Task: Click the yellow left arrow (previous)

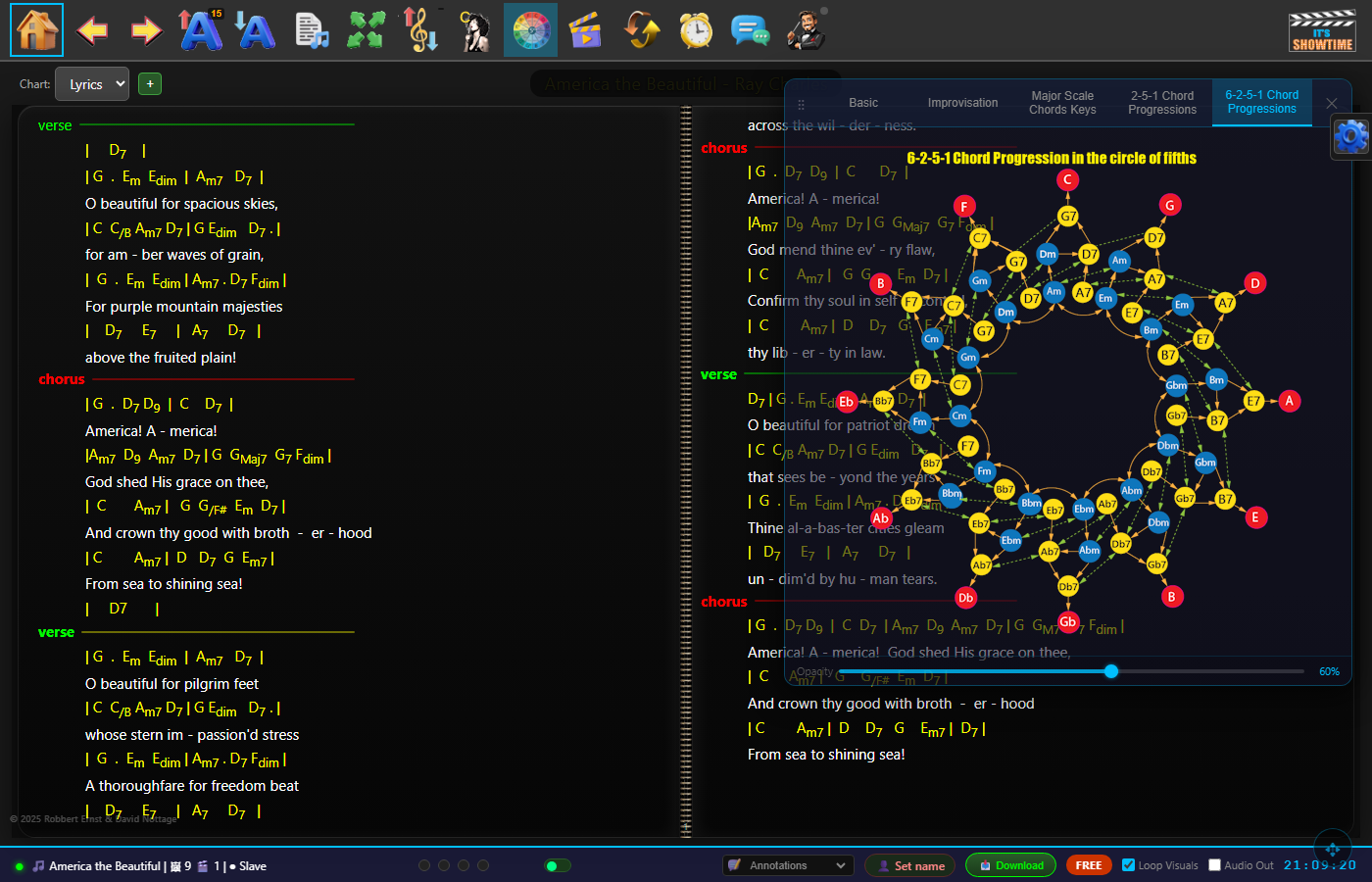Action: [x=92, y=30]
